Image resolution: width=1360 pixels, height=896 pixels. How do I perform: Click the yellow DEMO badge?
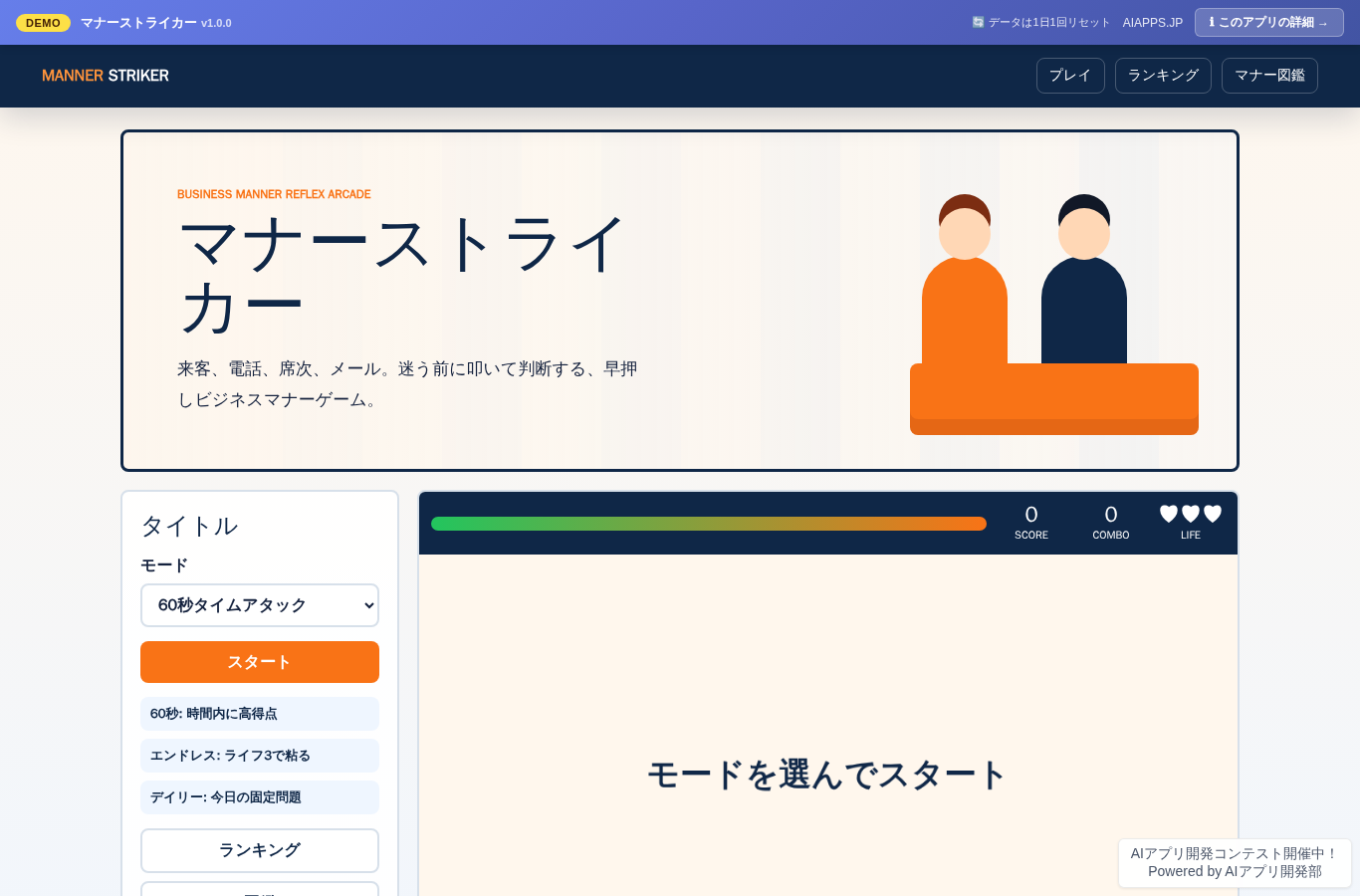(x=43, y=23)
